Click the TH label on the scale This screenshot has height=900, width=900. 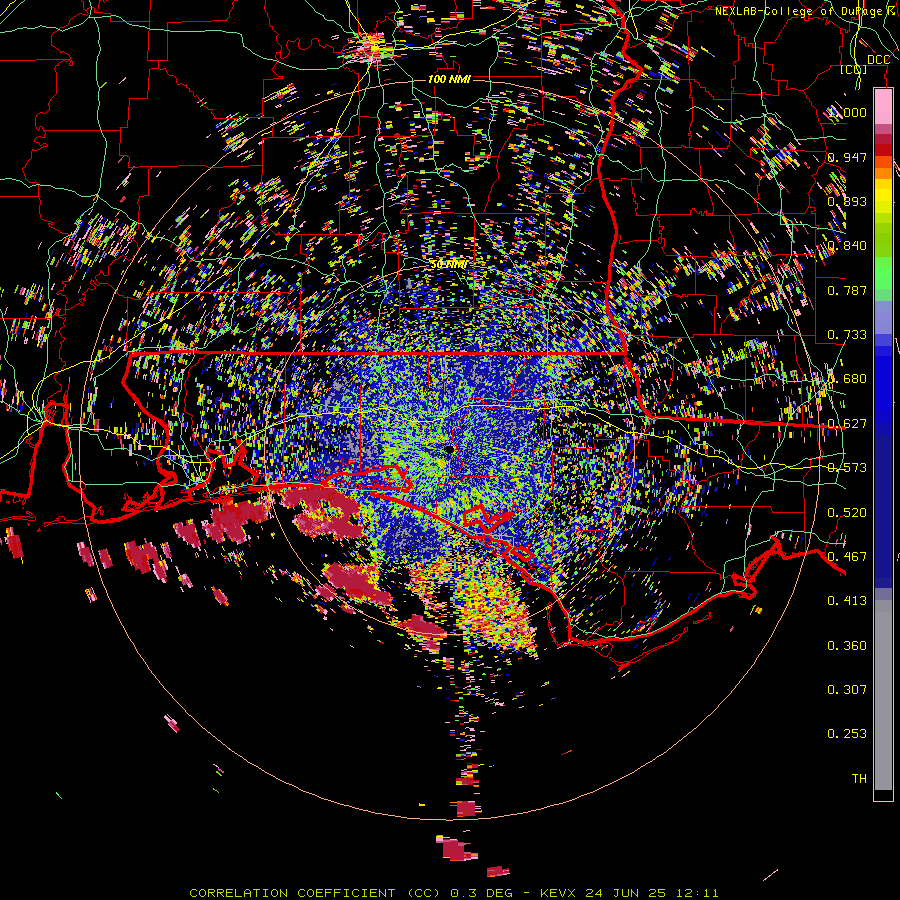859,778
